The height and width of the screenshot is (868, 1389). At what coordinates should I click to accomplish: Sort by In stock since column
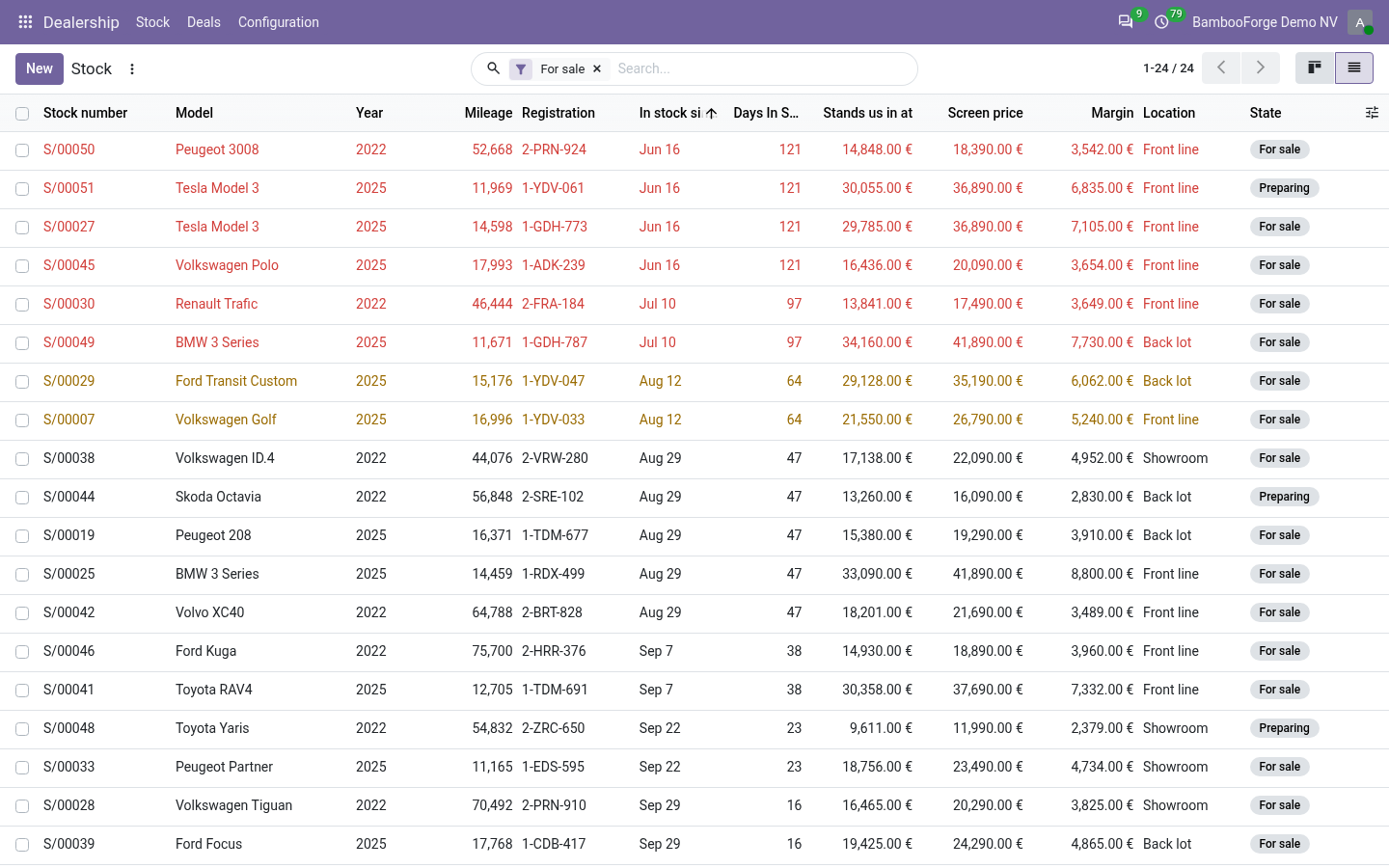pyautogui.click(x=677, y=113)
